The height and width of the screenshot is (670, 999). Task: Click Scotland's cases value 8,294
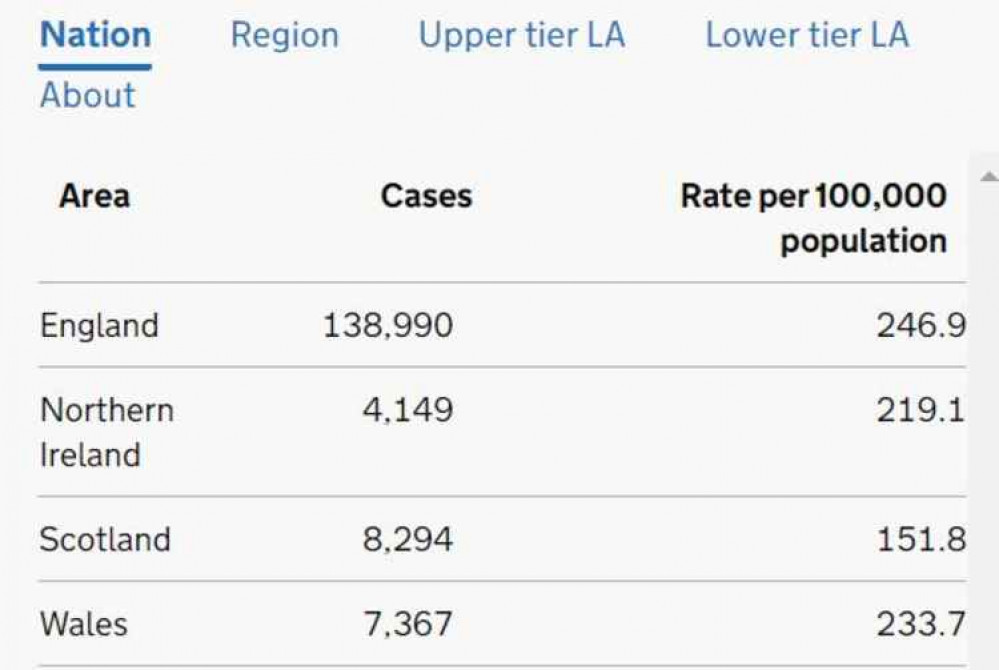coord(407,540)
